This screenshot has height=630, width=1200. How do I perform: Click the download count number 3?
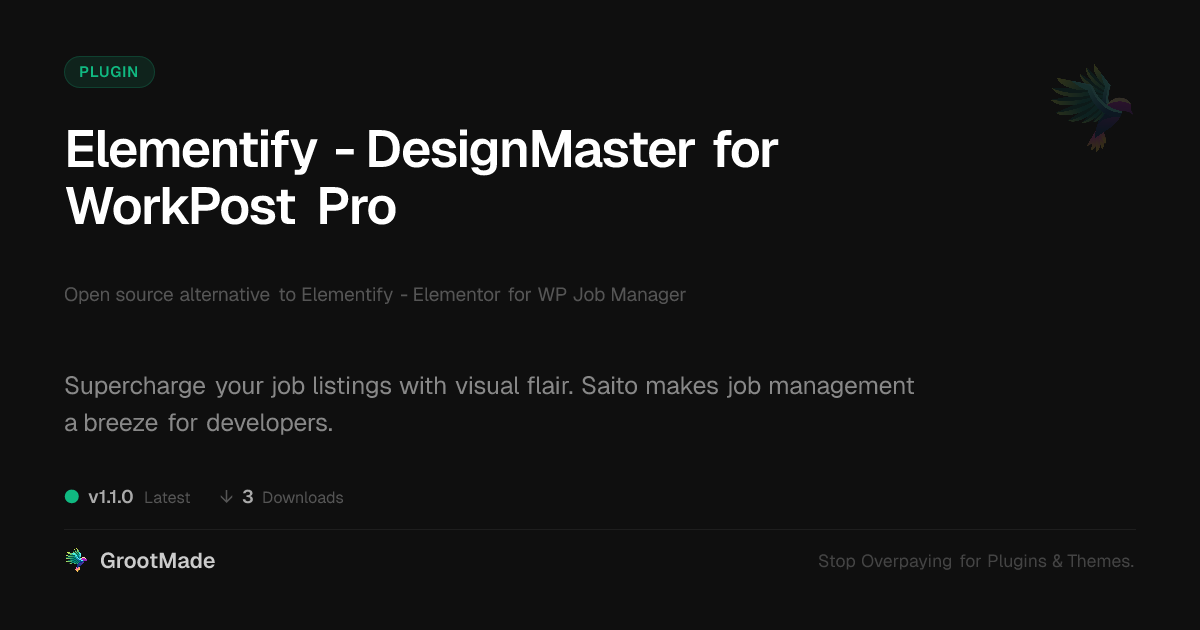click(248, 497)
